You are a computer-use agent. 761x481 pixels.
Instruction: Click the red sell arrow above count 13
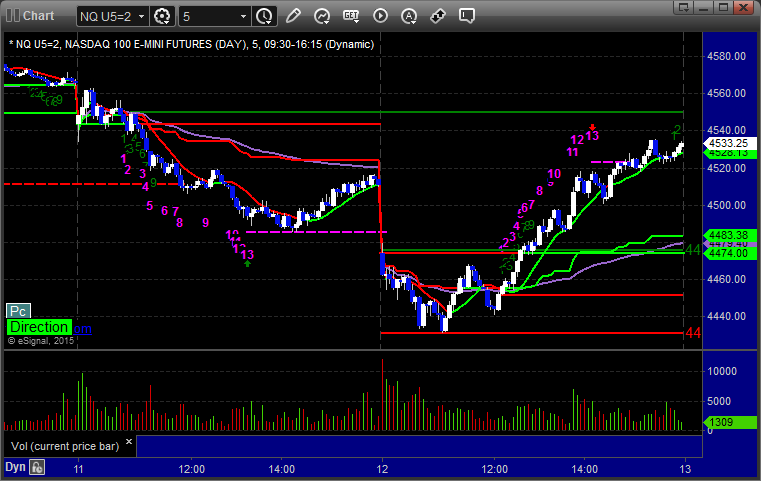tap(592, 128)
